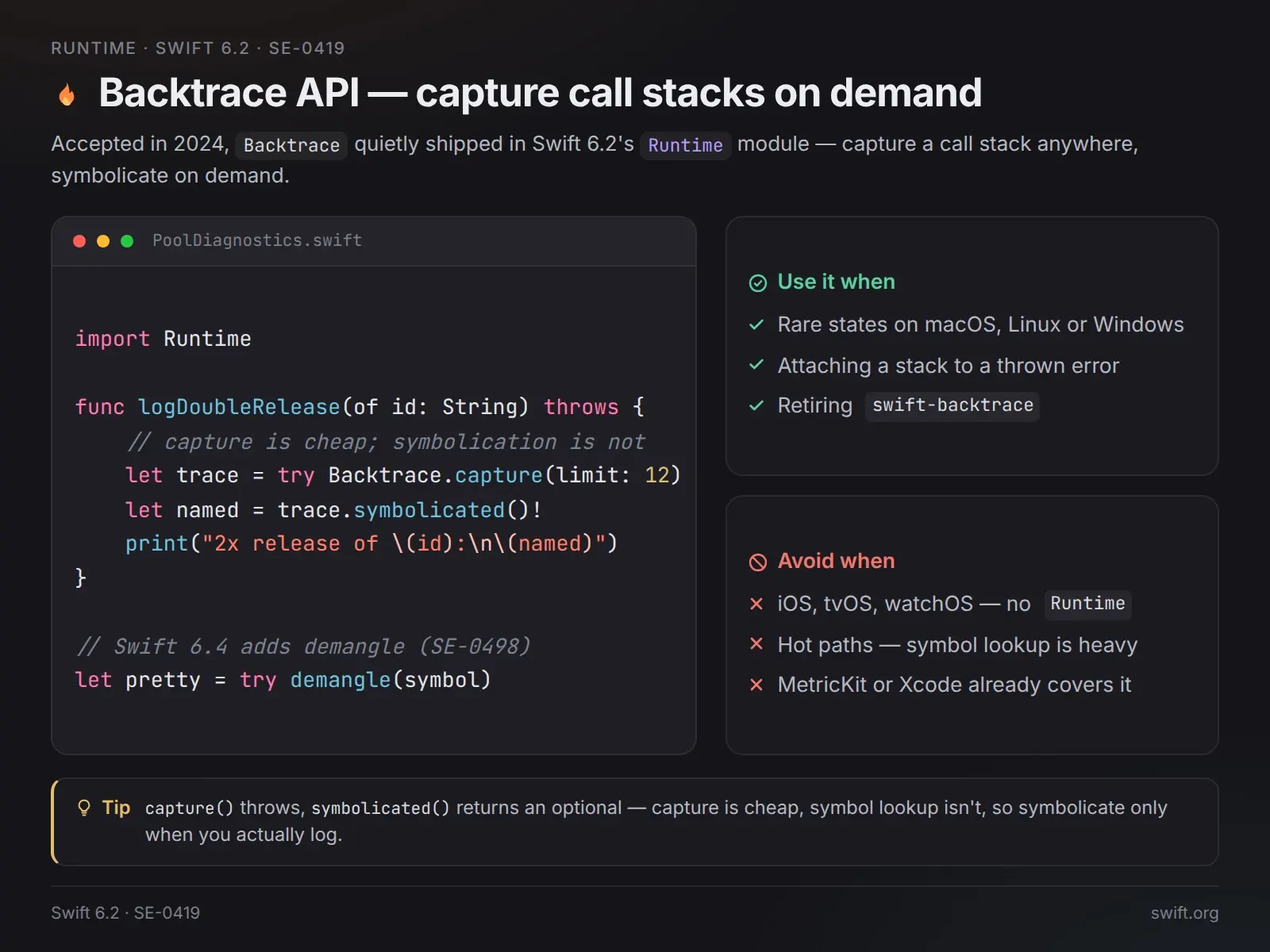Click the let named trace.symbolicated line
The width and height of the screenshot is (1270, 952).
[333, 510]
